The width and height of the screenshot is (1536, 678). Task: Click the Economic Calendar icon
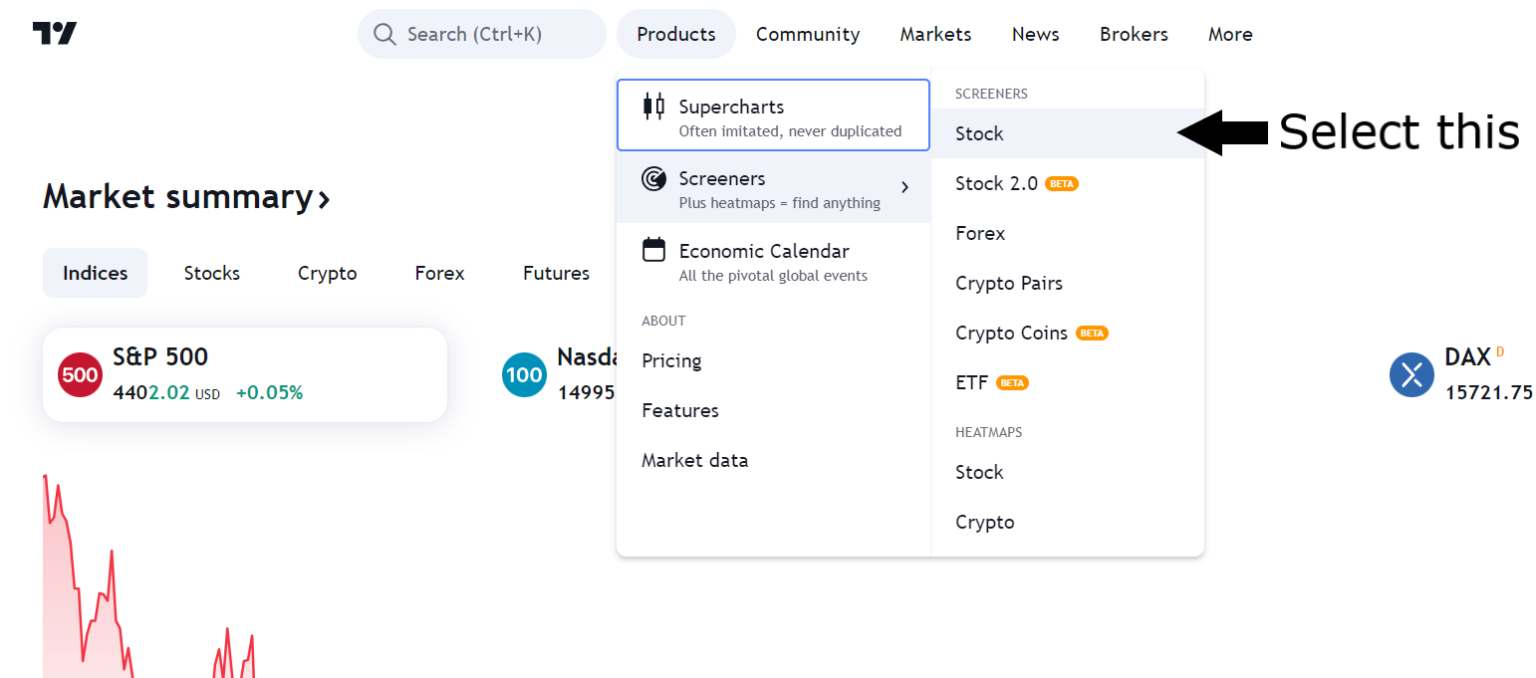point(654,250)
